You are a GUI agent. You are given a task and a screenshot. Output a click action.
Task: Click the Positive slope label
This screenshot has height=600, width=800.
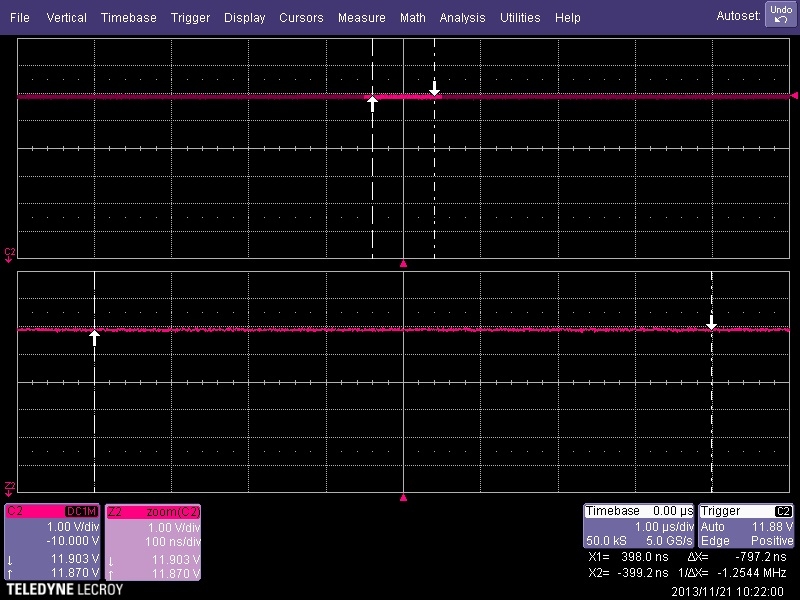(772, 540)
